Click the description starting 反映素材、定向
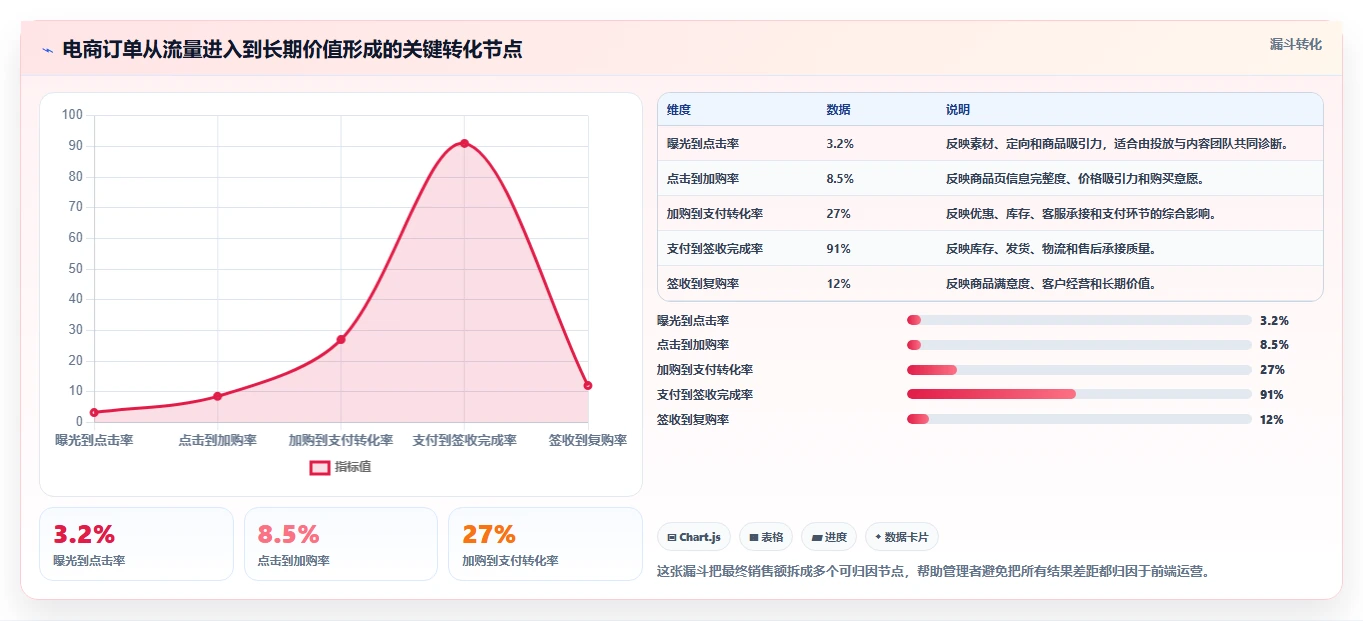The width and height of the screenshot is (1363, 621). [x=1117, y=144]
